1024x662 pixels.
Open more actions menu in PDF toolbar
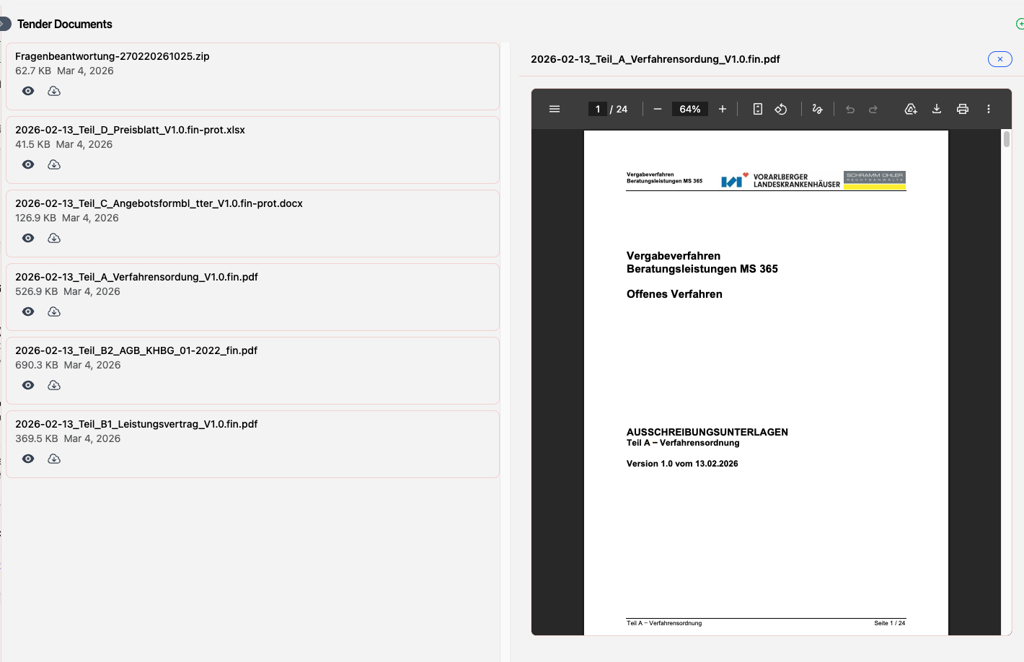point(988,109)
